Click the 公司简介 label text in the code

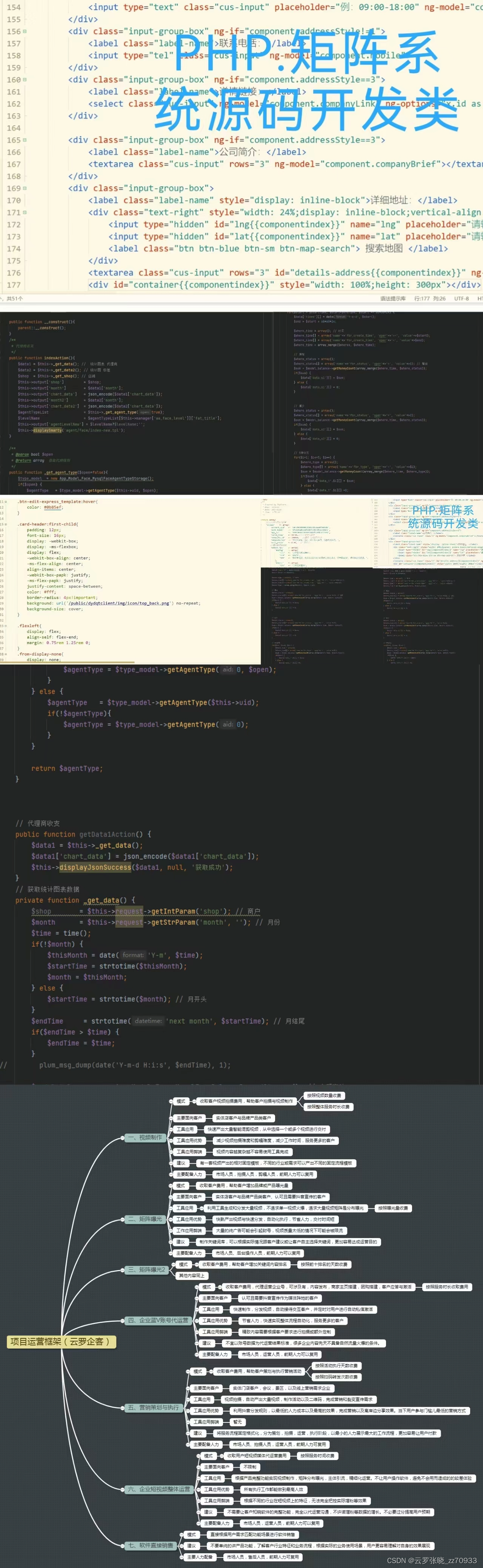239,152
